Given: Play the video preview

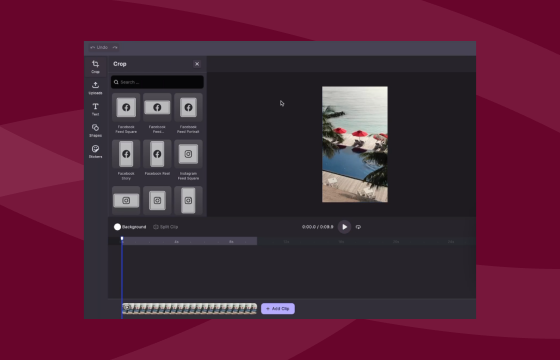Looking at the screenshot, I should point(344,227).
